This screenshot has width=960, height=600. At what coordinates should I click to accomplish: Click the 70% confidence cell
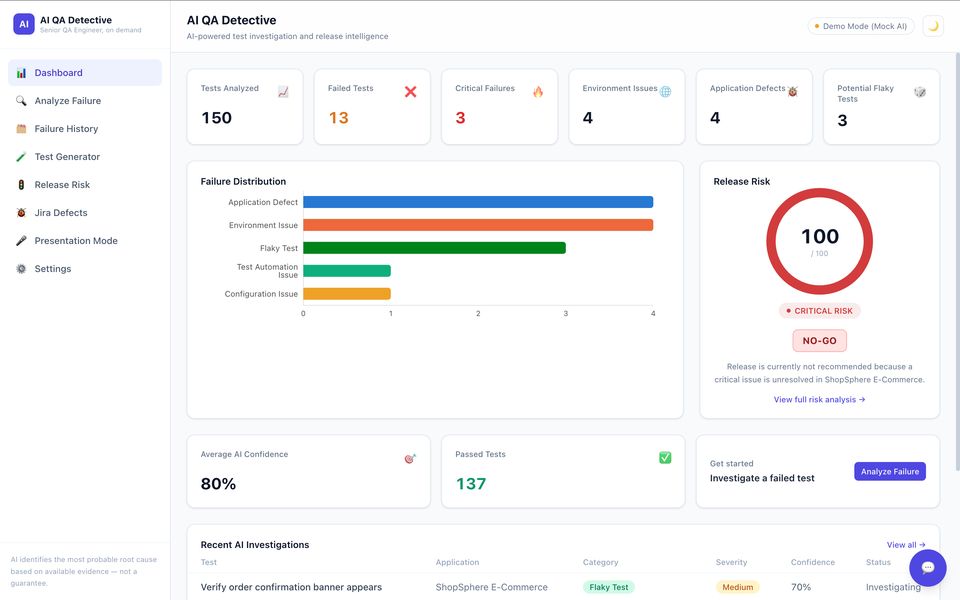pos(801,587)
